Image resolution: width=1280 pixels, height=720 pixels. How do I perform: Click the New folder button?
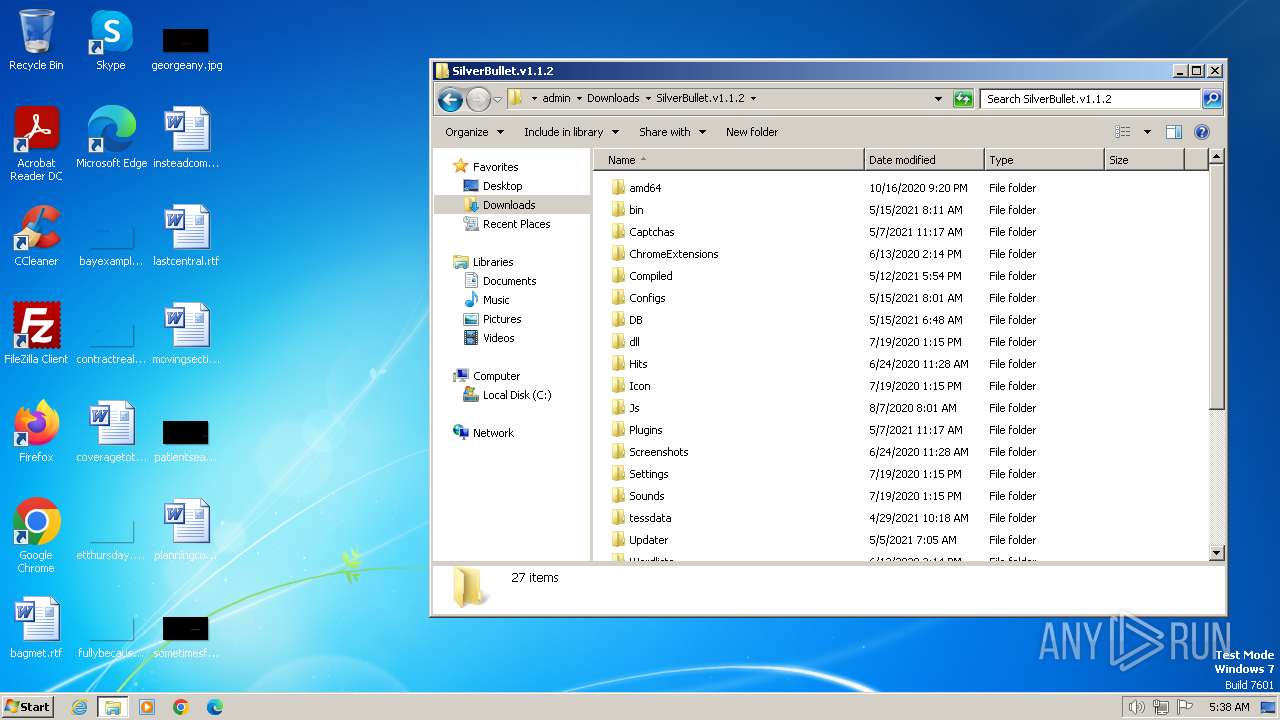[x=752, y=132]
